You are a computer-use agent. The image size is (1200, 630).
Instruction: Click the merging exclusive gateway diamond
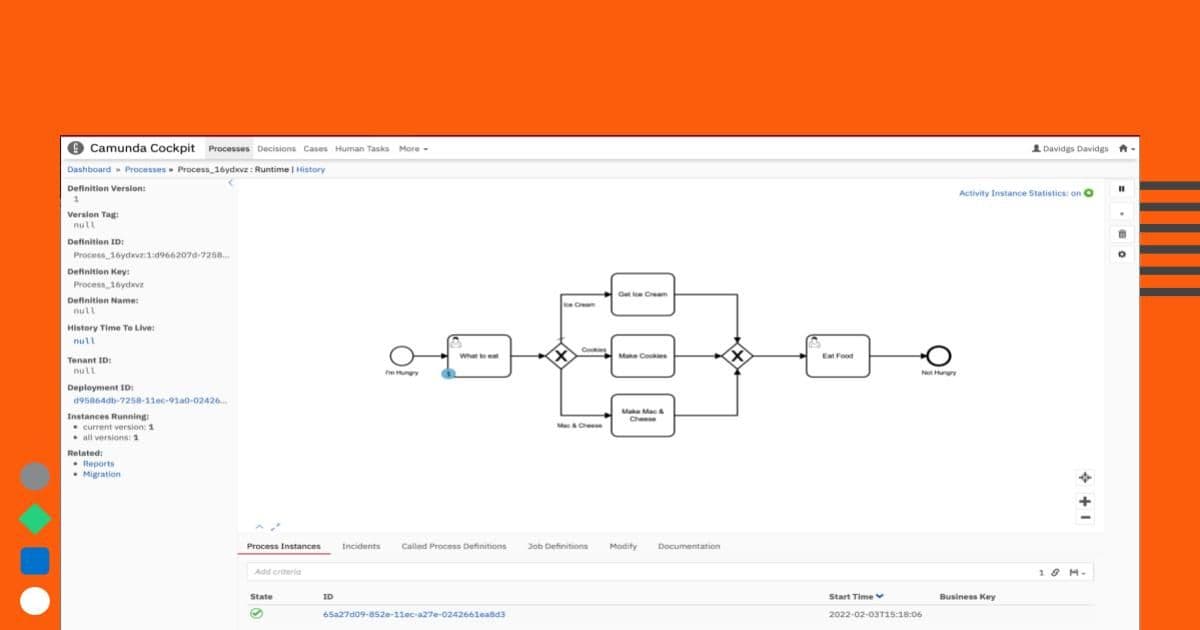(x=737, y=356)
